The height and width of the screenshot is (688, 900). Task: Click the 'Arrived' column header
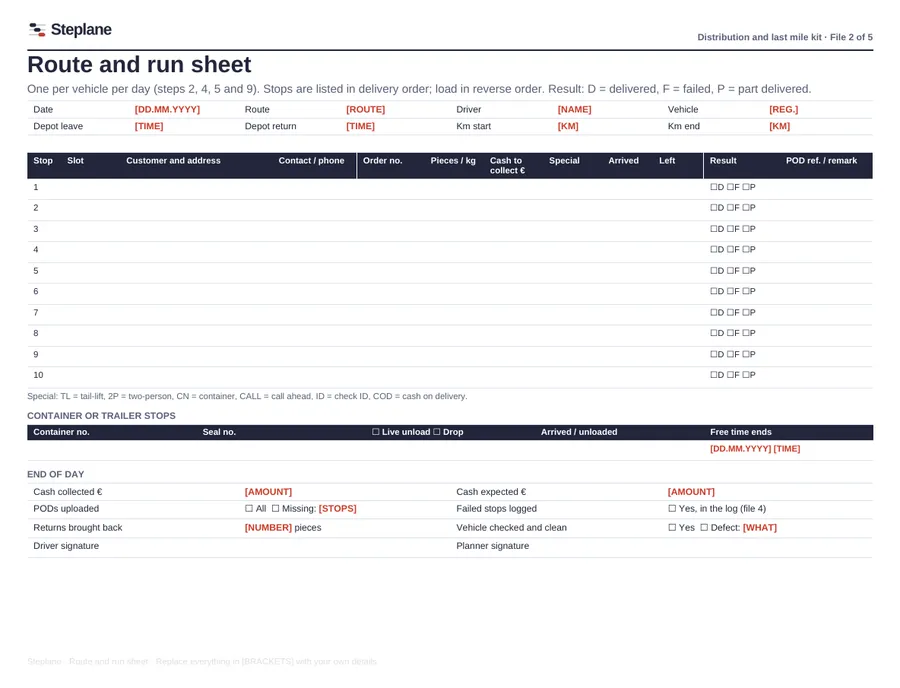[623, 161]
